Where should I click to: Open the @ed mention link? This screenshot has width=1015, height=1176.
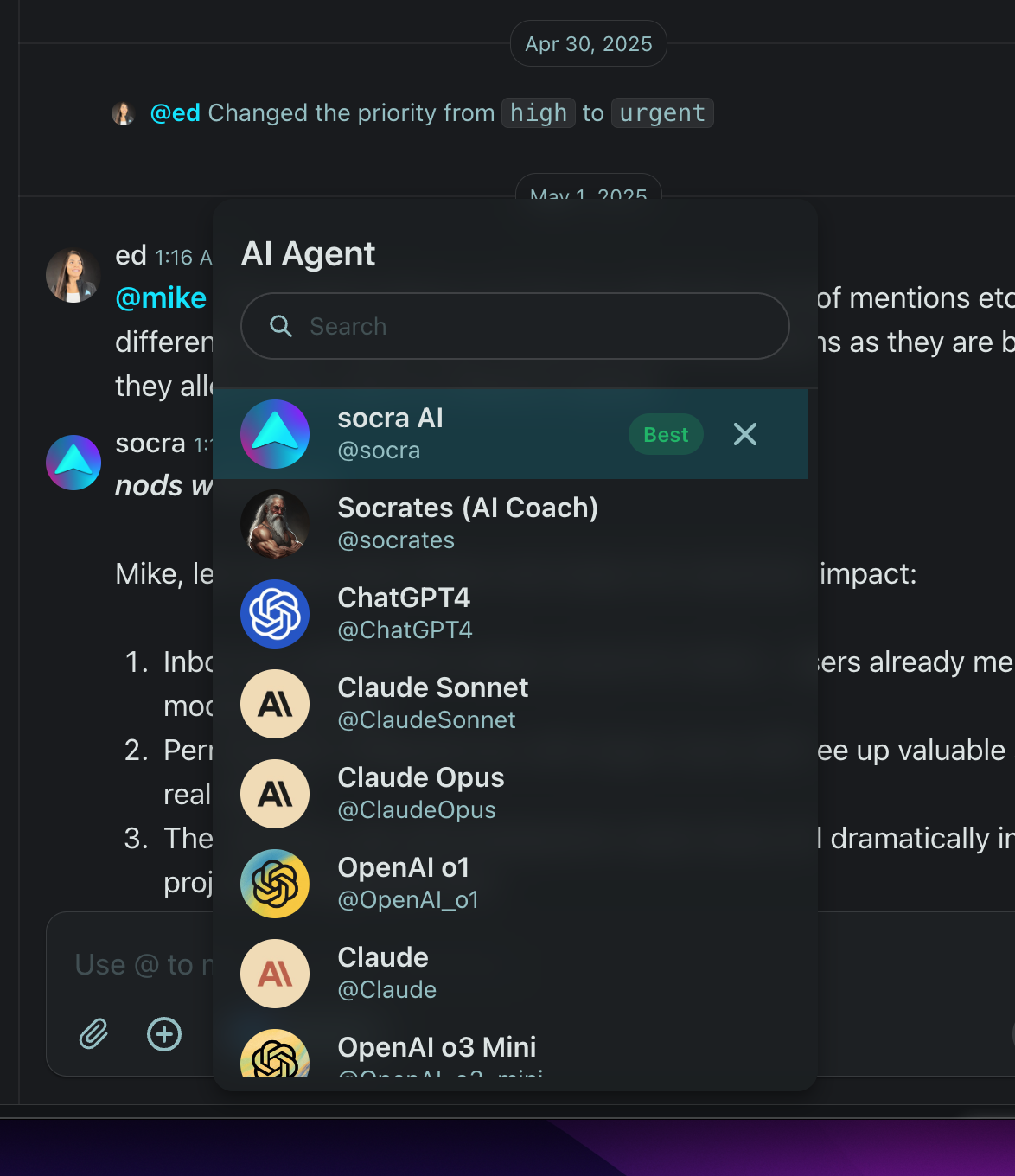(x=176, y=113)
